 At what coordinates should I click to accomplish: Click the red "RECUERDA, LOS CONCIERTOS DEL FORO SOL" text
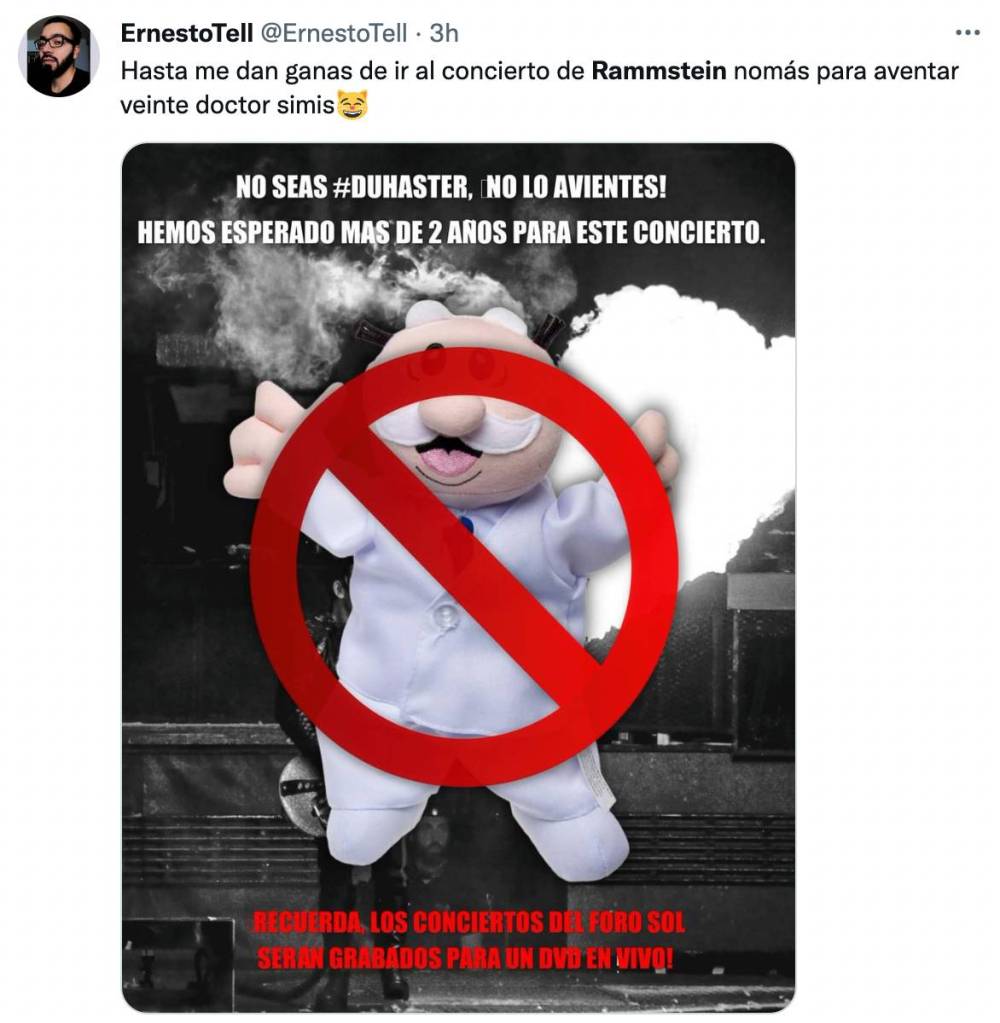click(468, 923)
